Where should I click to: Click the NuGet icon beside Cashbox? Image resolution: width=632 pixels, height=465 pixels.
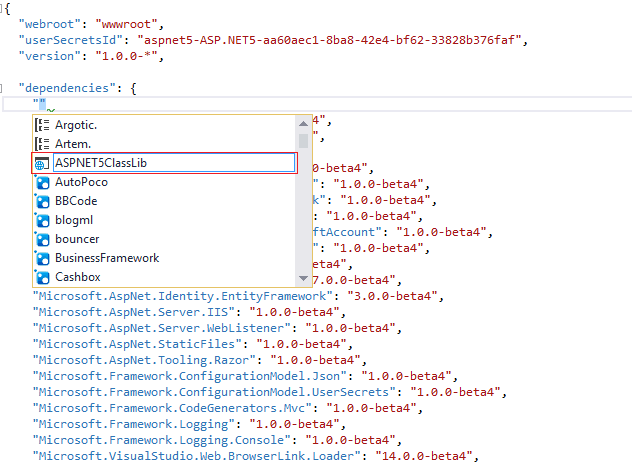[x=42, y=277]
